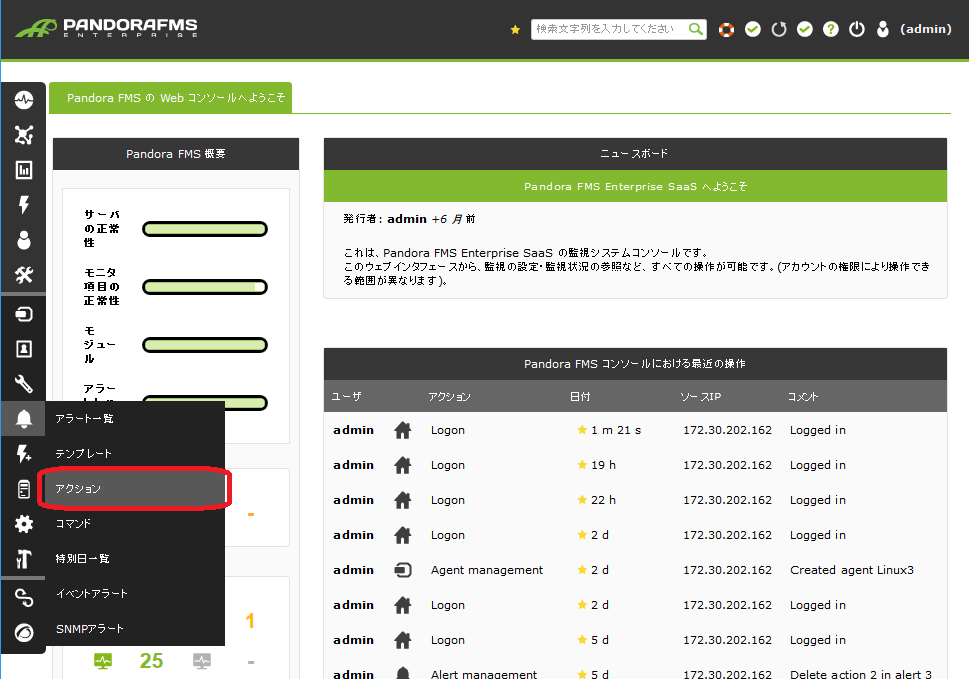Viewport: 969px width, 679px height.
Task: Open the Monitoring heartbeat icon in sidebar
Action: (23, 100)
